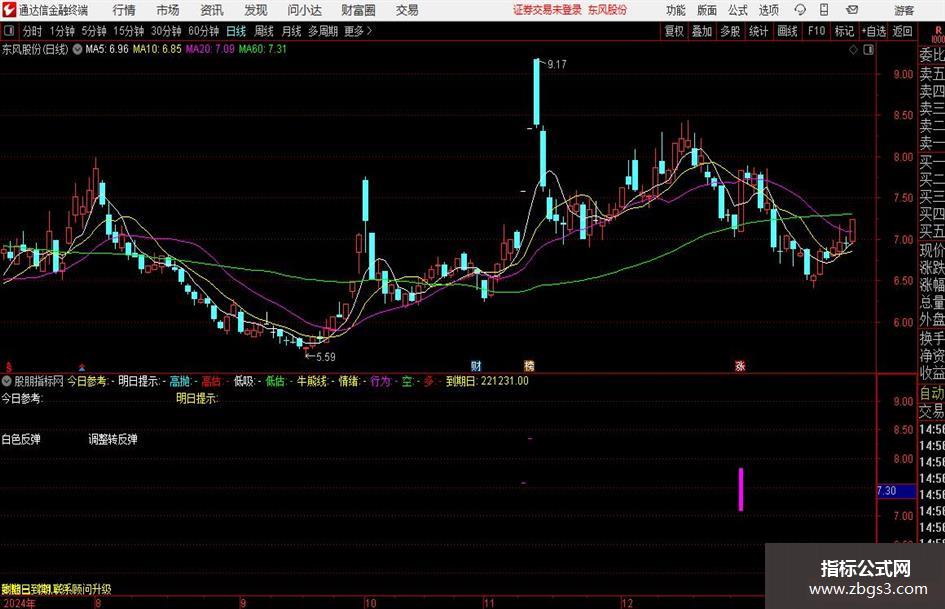The height and width of the screenshot is (609, 945).
Task: Open the 财富圈 menu
Action: pyautogui.click(x=358, y=10)
